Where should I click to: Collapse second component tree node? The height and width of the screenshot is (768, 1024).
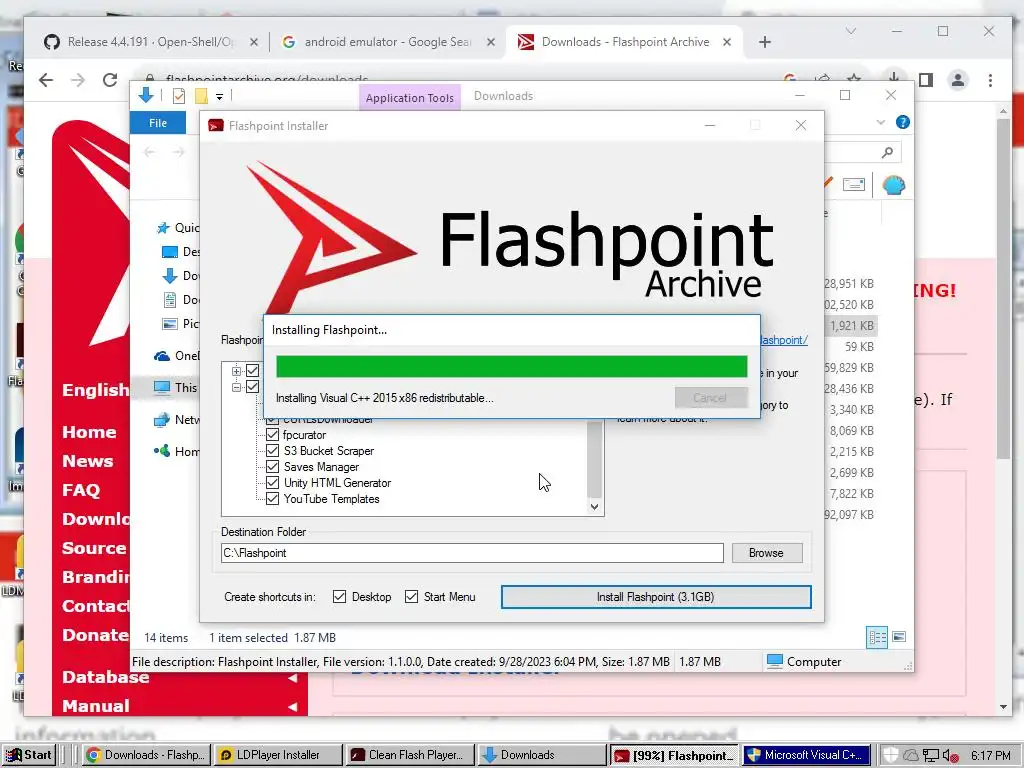click(x=236, y=387)
